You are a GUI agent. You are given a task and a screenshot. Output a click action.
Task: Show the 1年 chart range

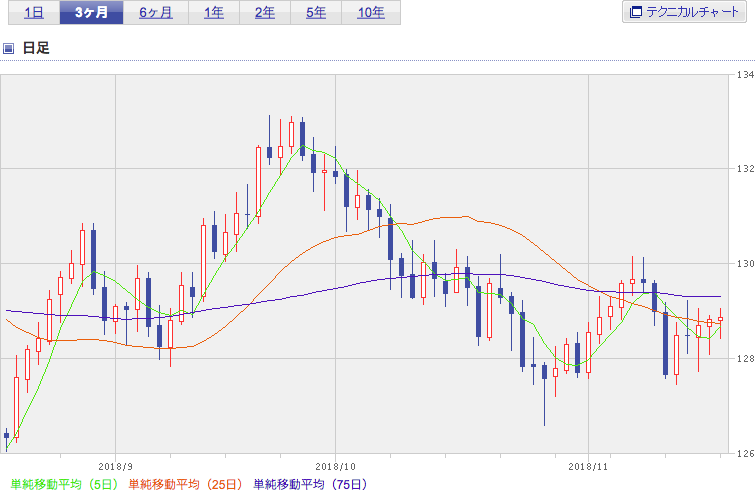tap(214, 13)
